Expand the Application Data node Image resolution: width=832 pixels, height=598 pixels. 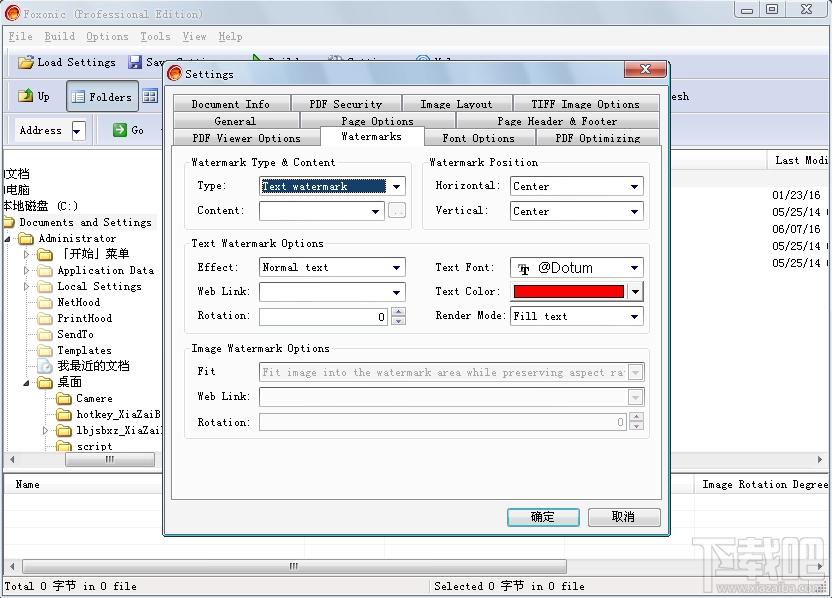coord(27,271)
